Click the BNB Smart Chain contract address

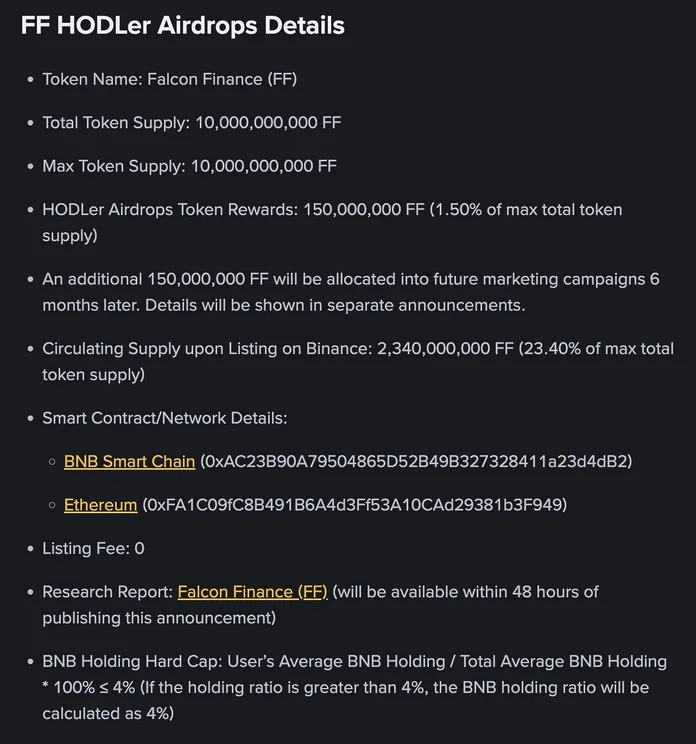pos(416,462)
